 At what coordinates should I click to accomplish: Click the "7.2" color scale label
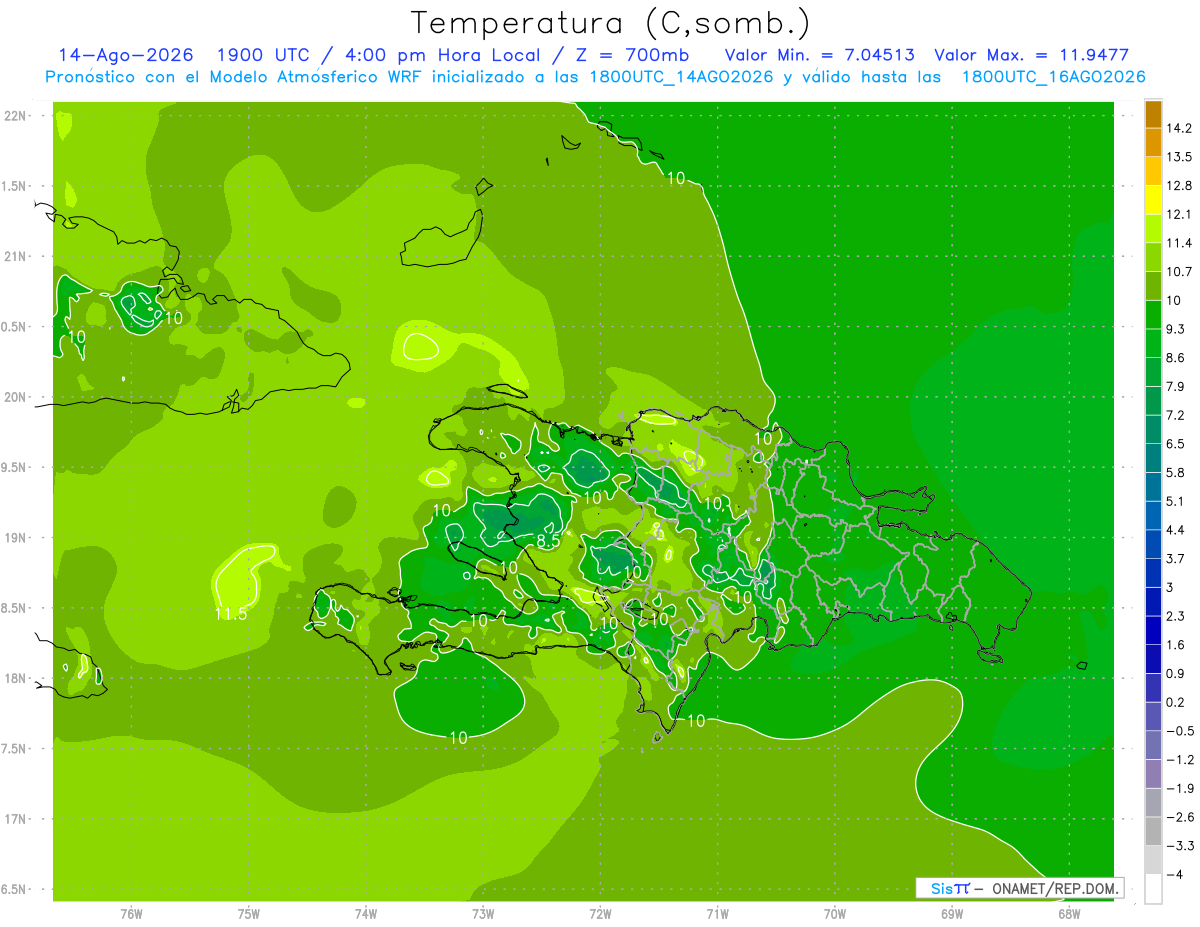click(x=1177, y=415)
